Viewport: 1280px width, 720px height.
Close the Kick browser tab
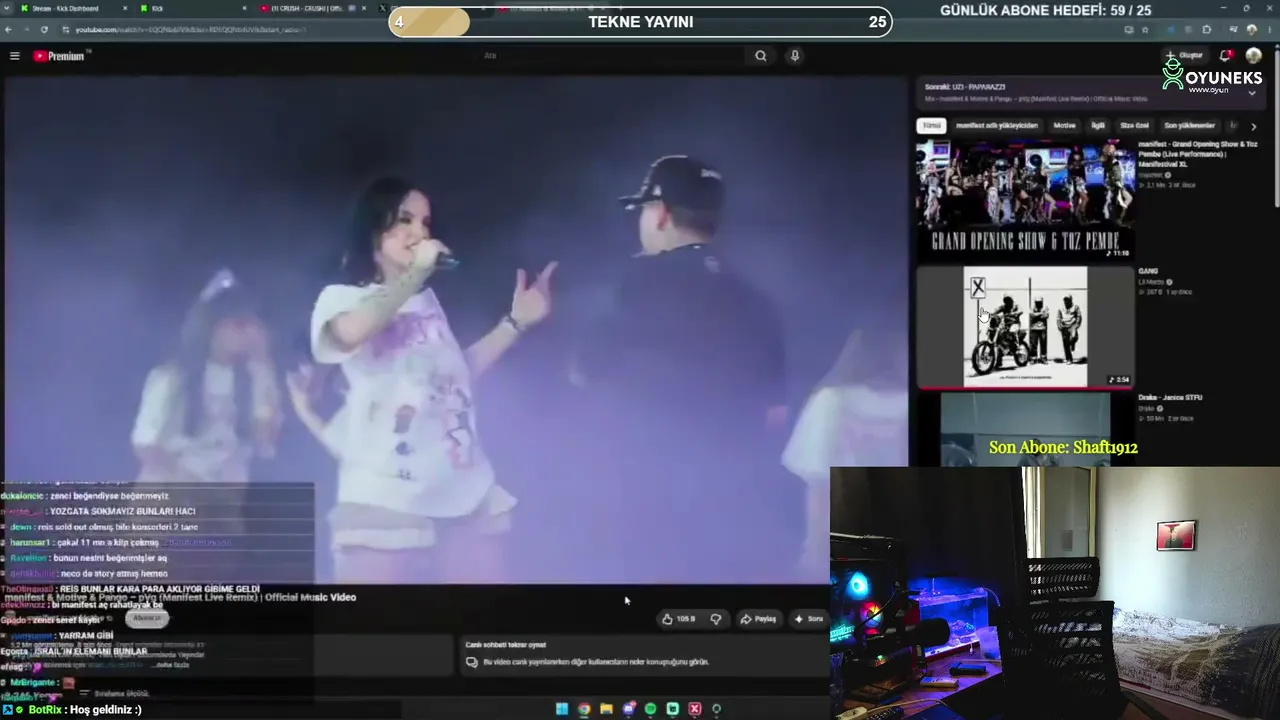click(245, 8)
